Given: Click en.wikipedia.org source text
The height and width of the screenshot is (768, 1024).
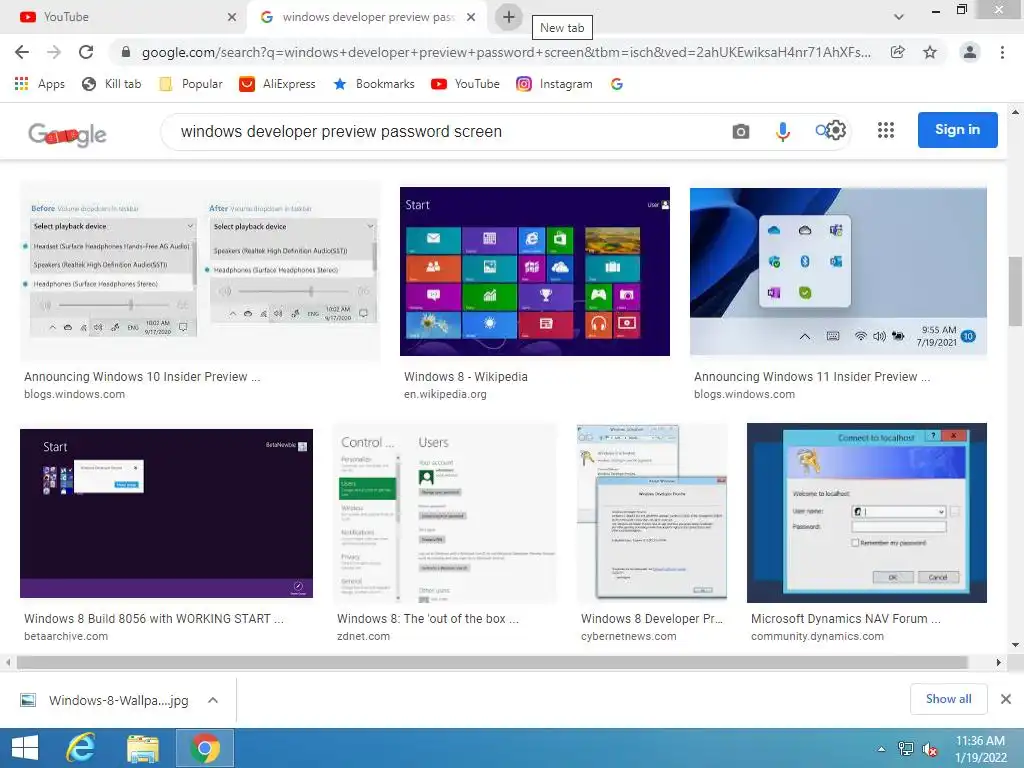Looking at the screenshot, I should click(x=445, y=394).
